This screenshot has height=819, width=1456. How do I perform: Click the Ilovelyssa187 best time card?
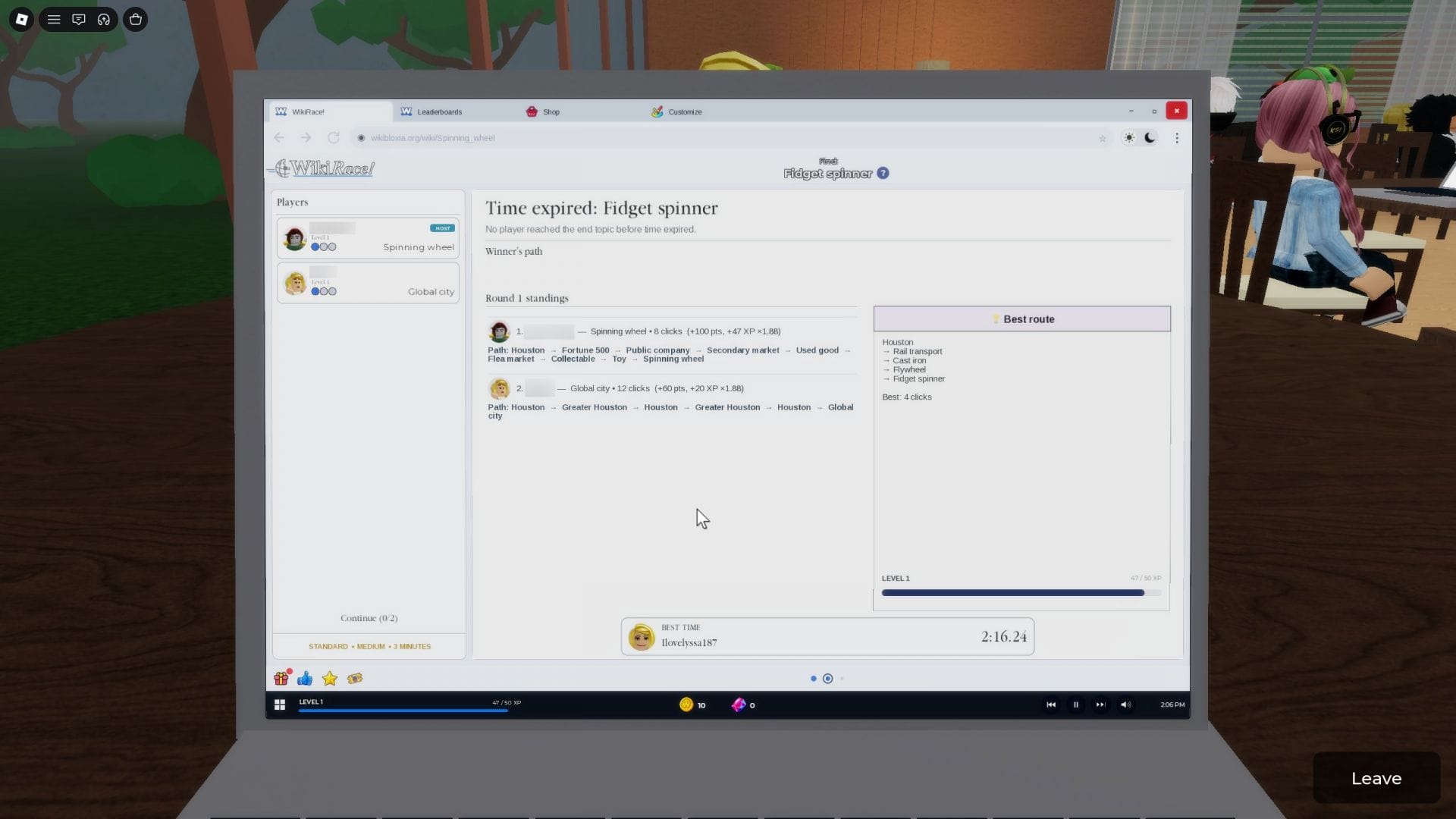tap(827, 636)
